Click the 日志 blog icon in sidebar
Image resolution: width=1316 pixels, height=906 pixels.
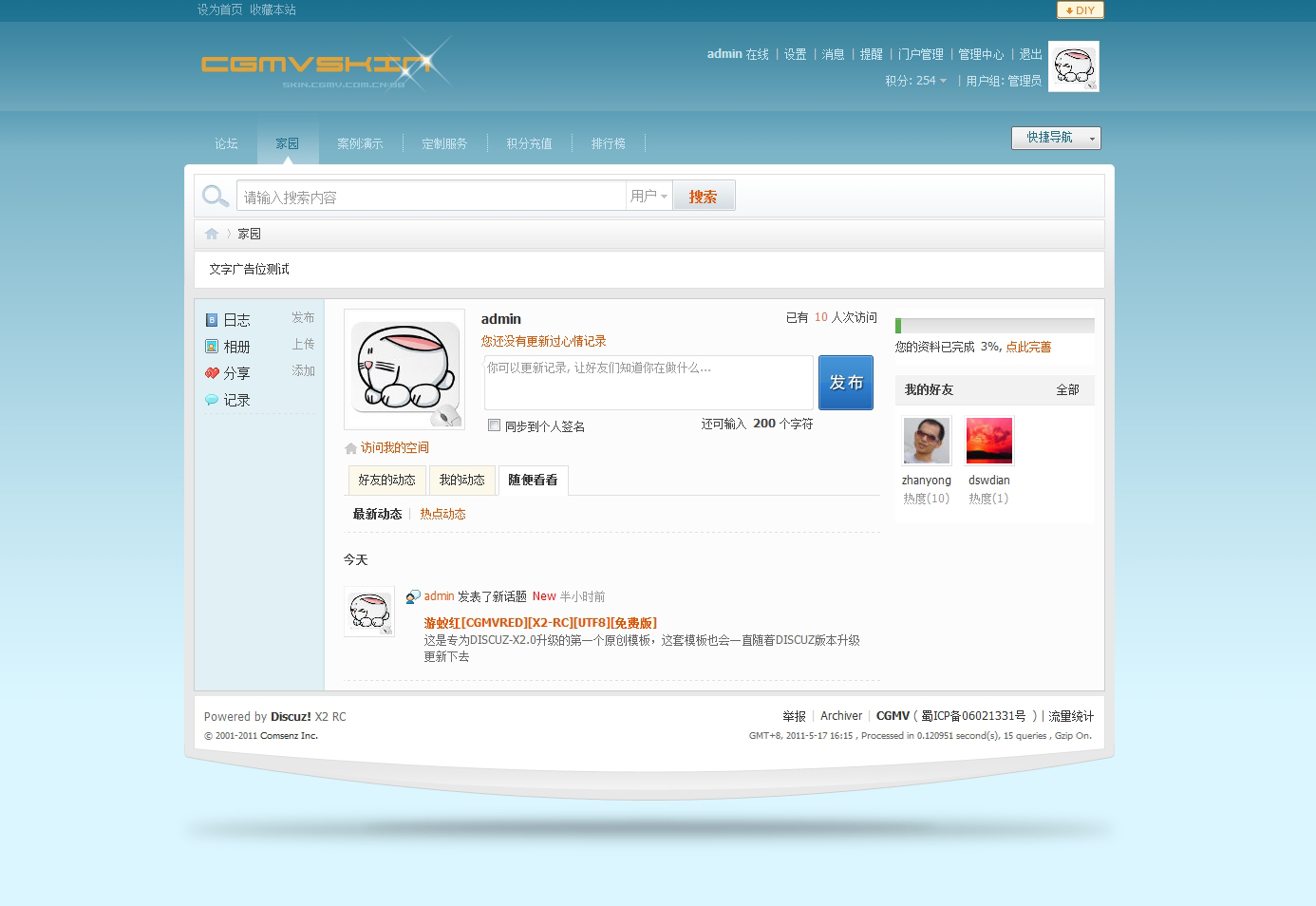tap(212, 320)
